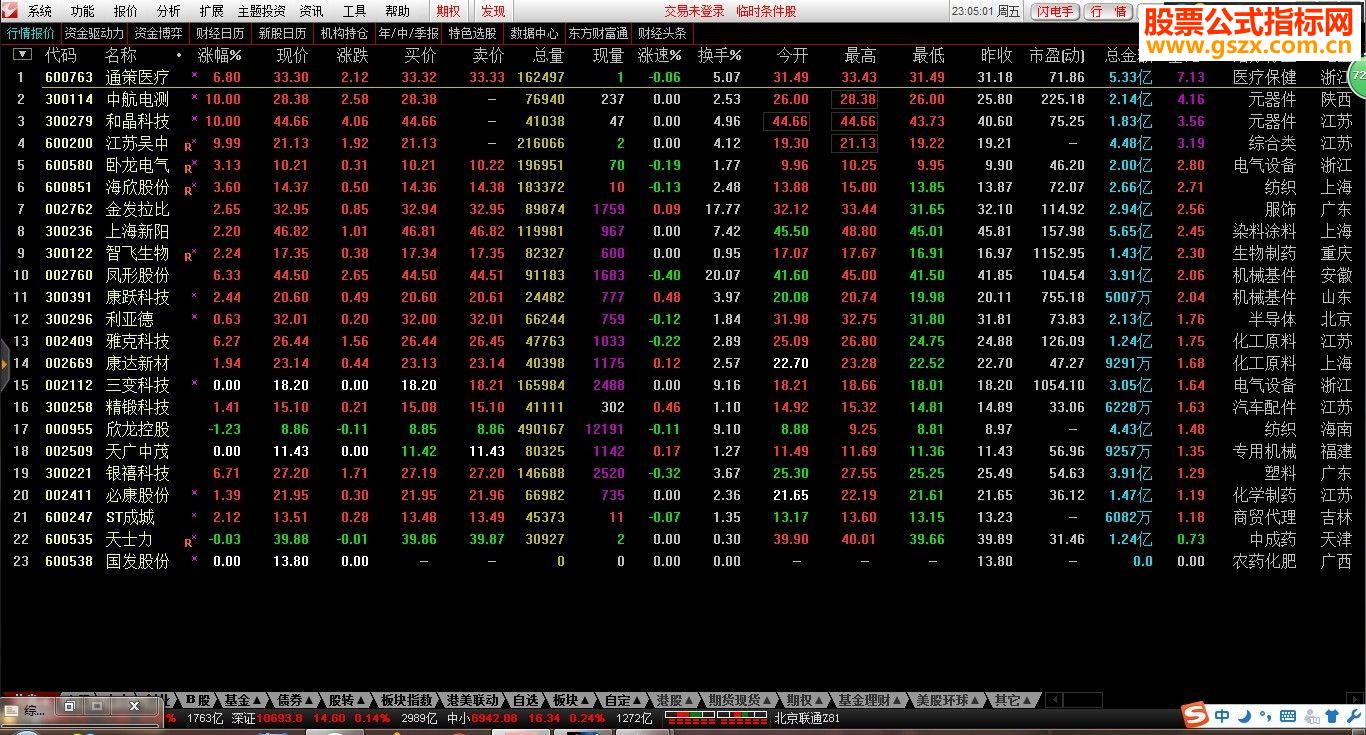Select the 欣龙控股 stock row
The width and height of the screenshot is (1366, 735).
coord(683,429)
